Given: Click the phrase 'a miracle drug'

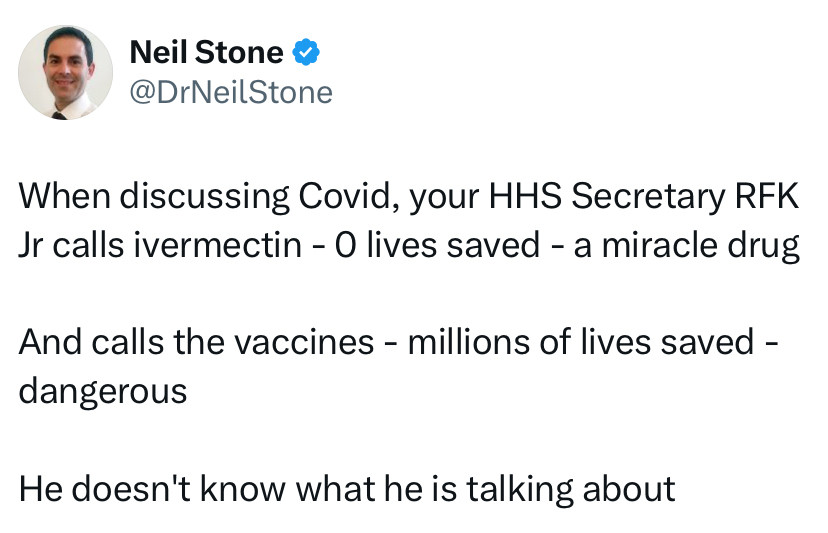Looking at the screenshot, I should click(686, 246).
